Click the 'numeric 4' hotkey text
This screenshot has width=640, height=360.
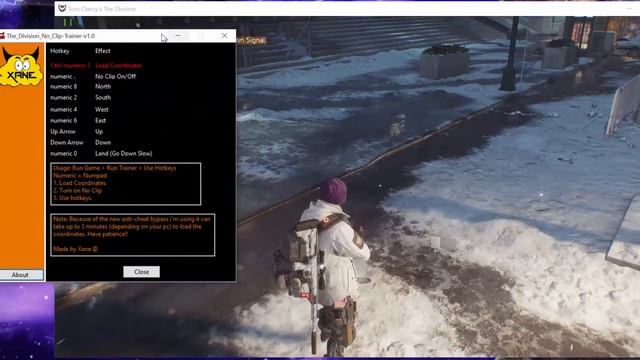click(64, 109)
